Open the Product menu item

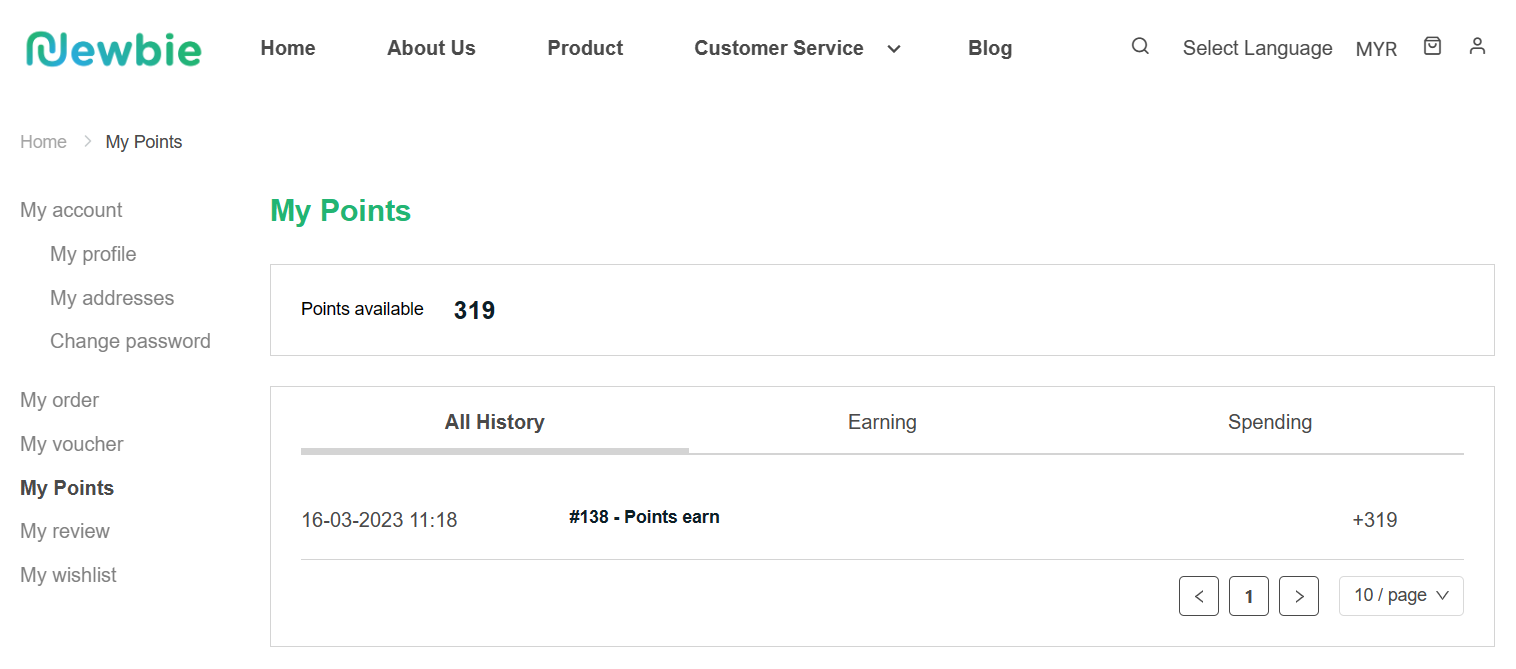pos(585,48)
